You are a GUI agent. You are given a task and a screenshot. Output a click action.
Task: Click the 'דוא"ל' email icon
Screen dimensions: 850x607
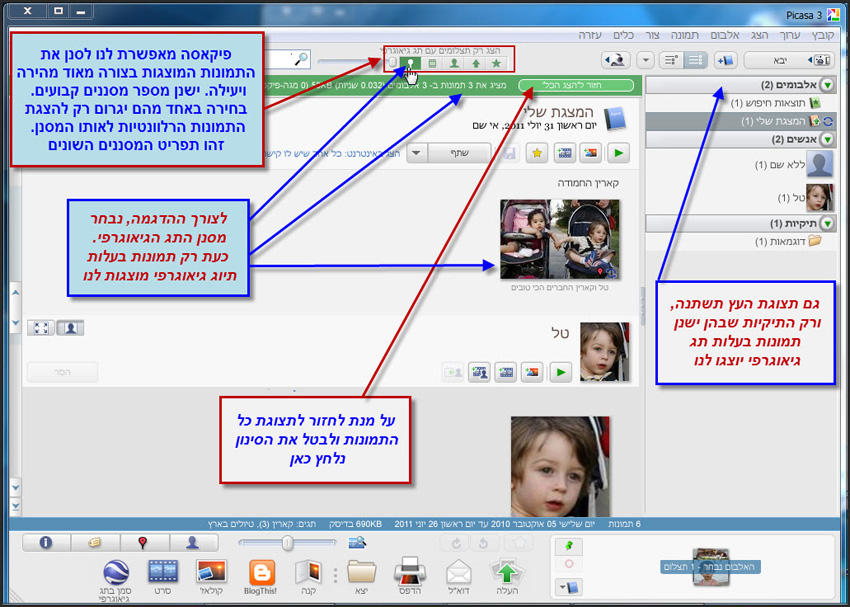(x=459, y=576)
